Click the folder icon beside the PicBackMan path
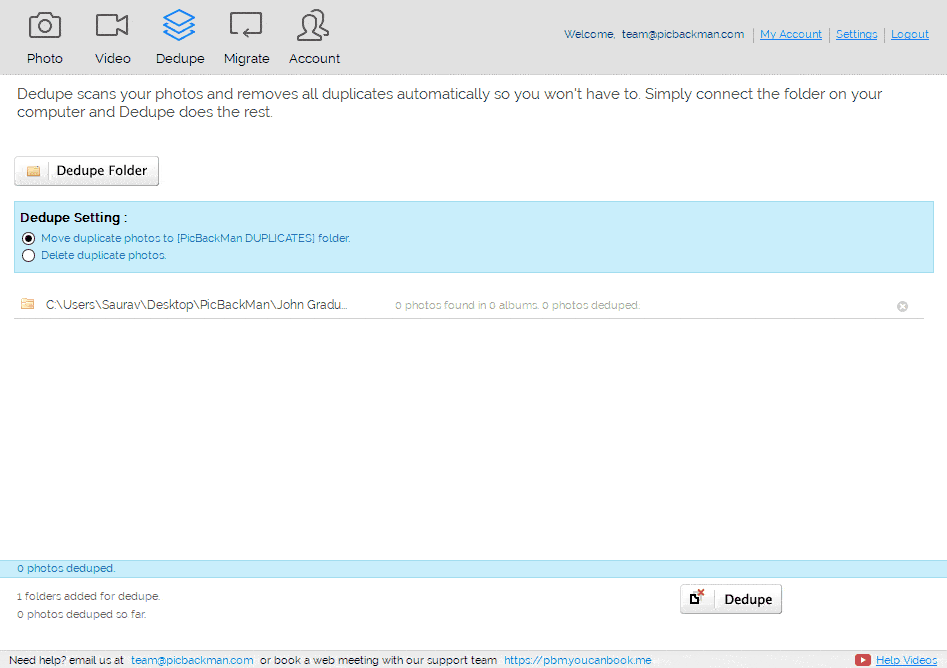The height and width of the screenshot is (668, 947). tap(27, 304)
